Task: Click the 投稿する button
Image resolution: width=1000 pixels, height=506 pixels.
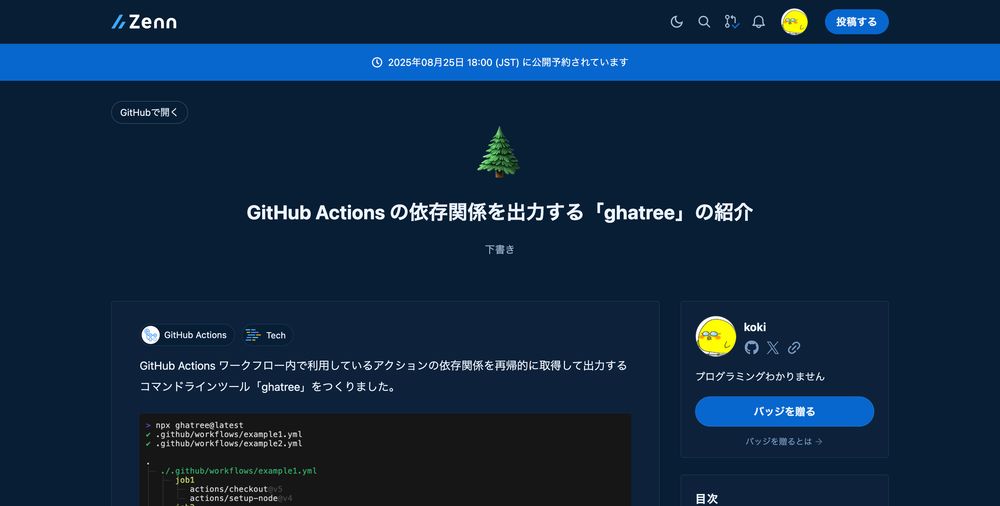Action: (x=857, y=22)
